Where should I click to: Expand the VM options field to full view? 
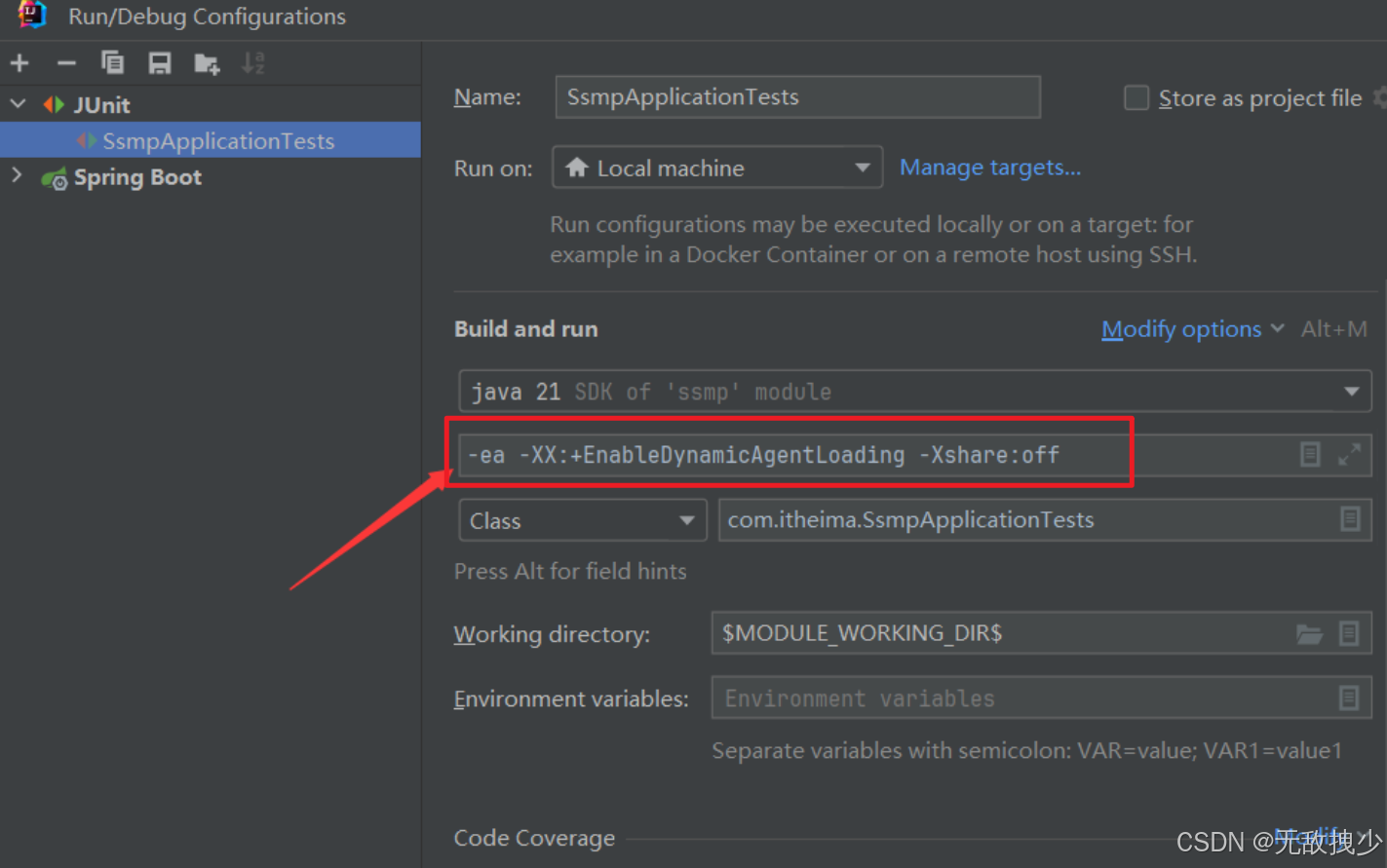[x=1350, y=454]
